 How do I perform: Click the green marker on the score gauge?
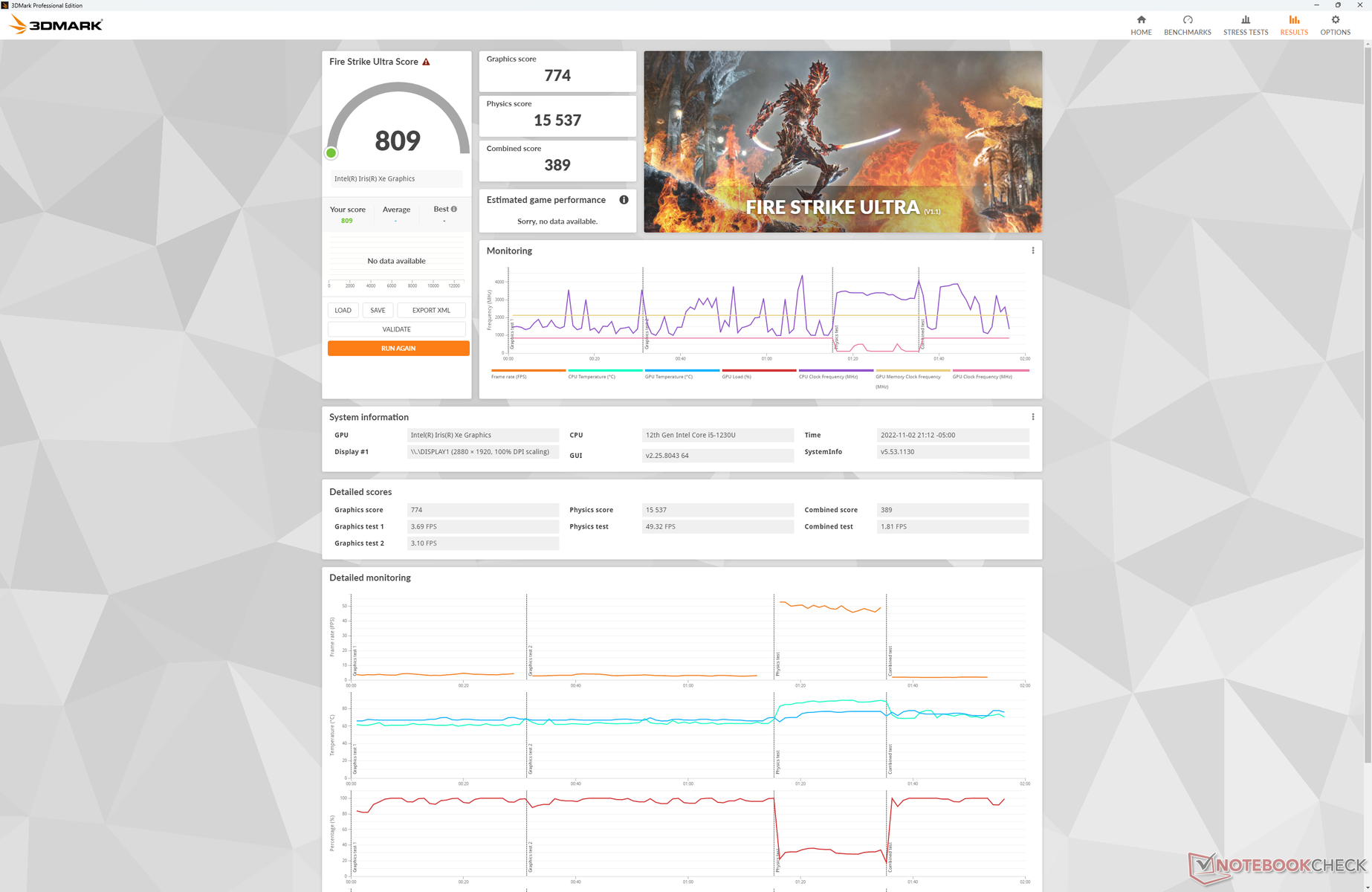(331, 153)
